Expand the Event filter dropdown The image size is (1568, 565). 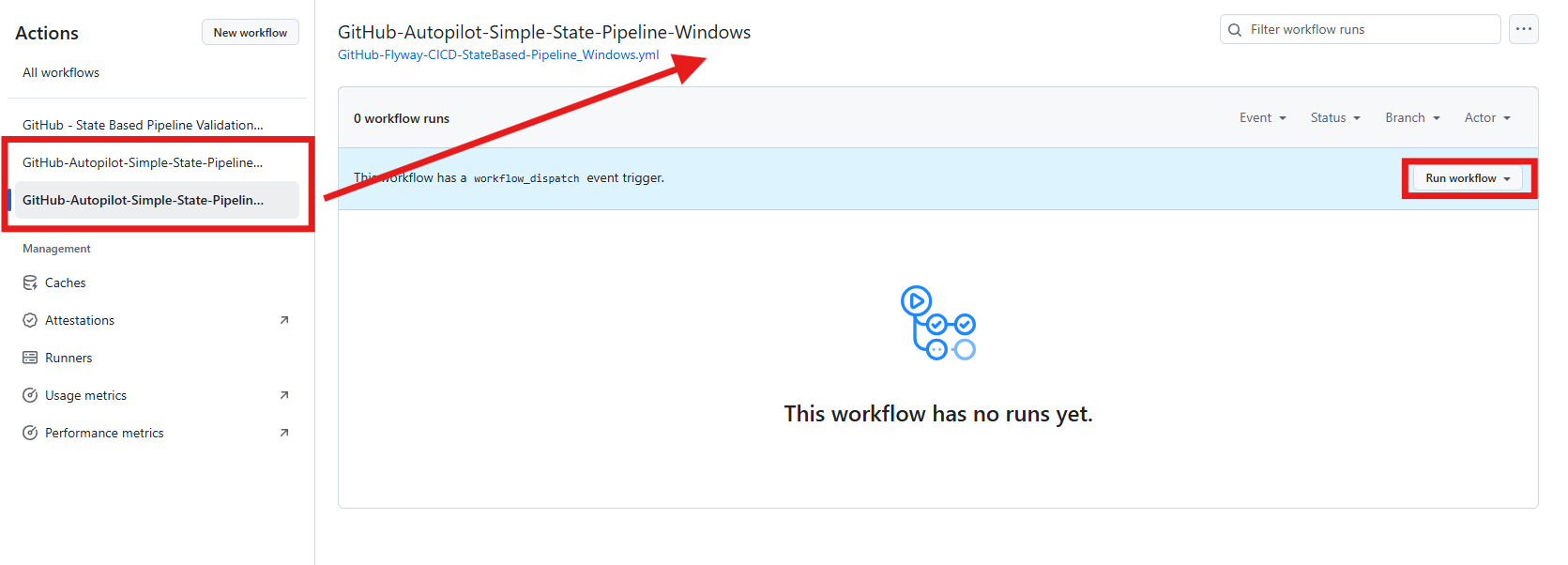coord(1262,117)
